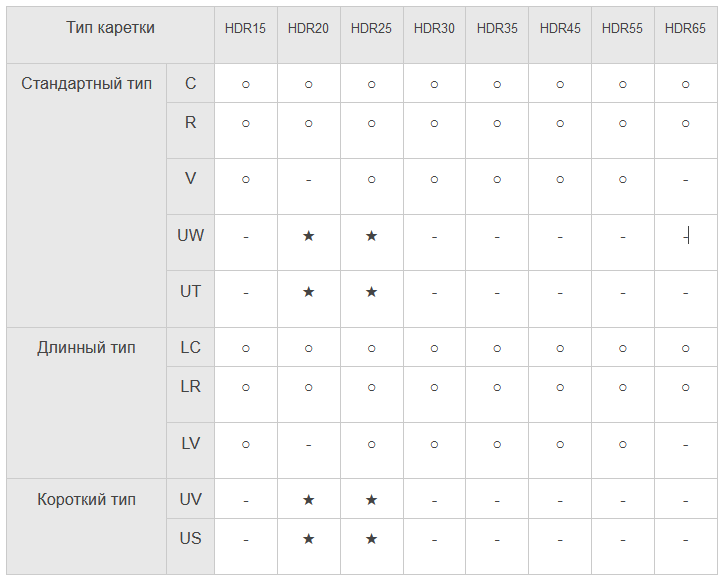Click the star in UT row, HDR20 column
Screen dimensions: 722x579
click(309, 292)
